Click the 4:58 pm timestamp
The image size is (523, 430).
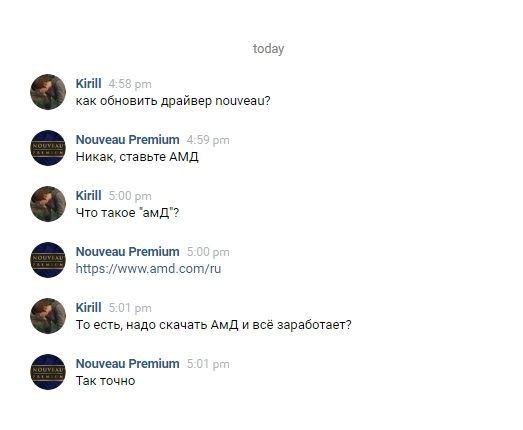(x=130, y=84)
